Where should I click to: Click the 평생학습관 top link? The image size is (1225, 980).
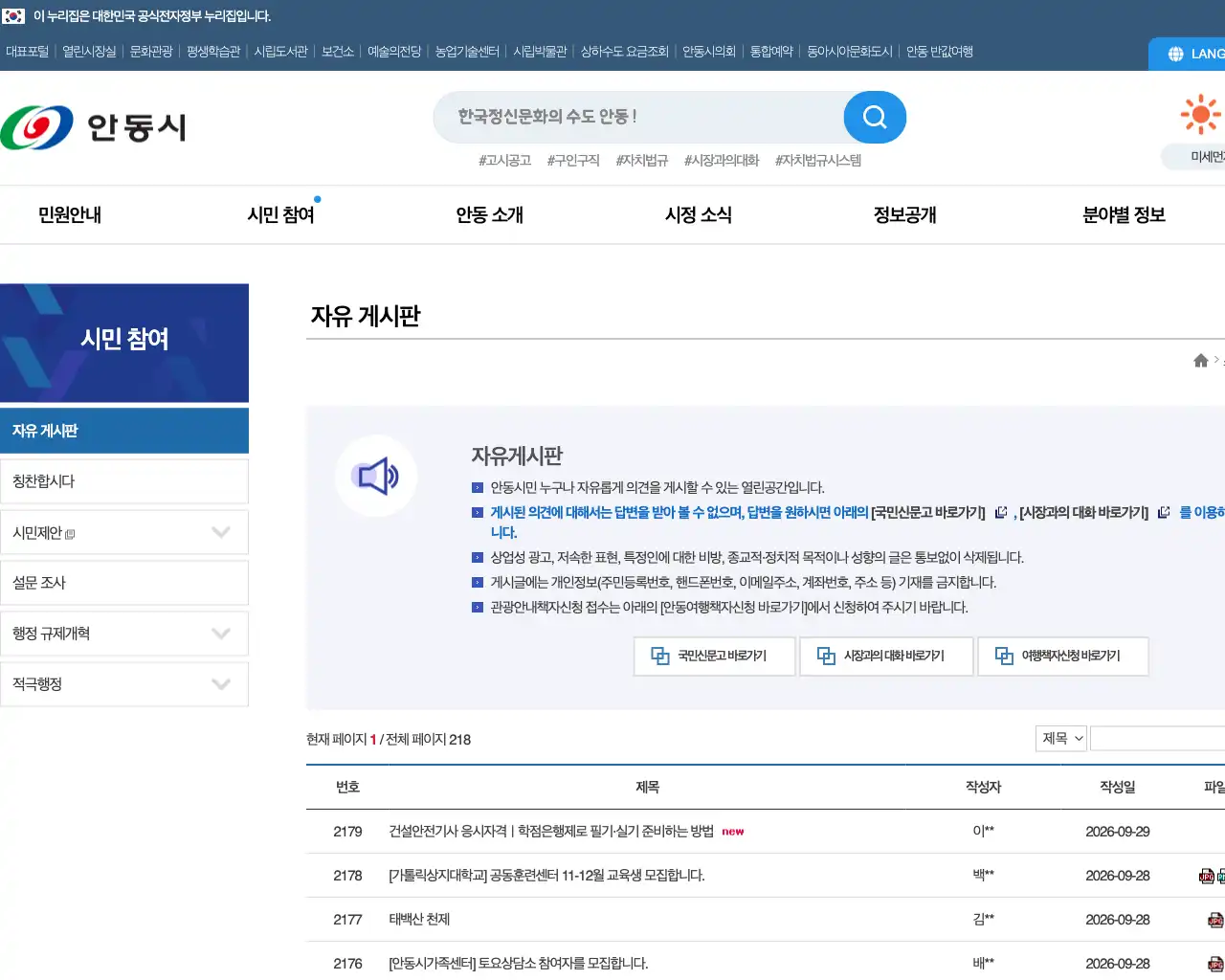point(213,52)
